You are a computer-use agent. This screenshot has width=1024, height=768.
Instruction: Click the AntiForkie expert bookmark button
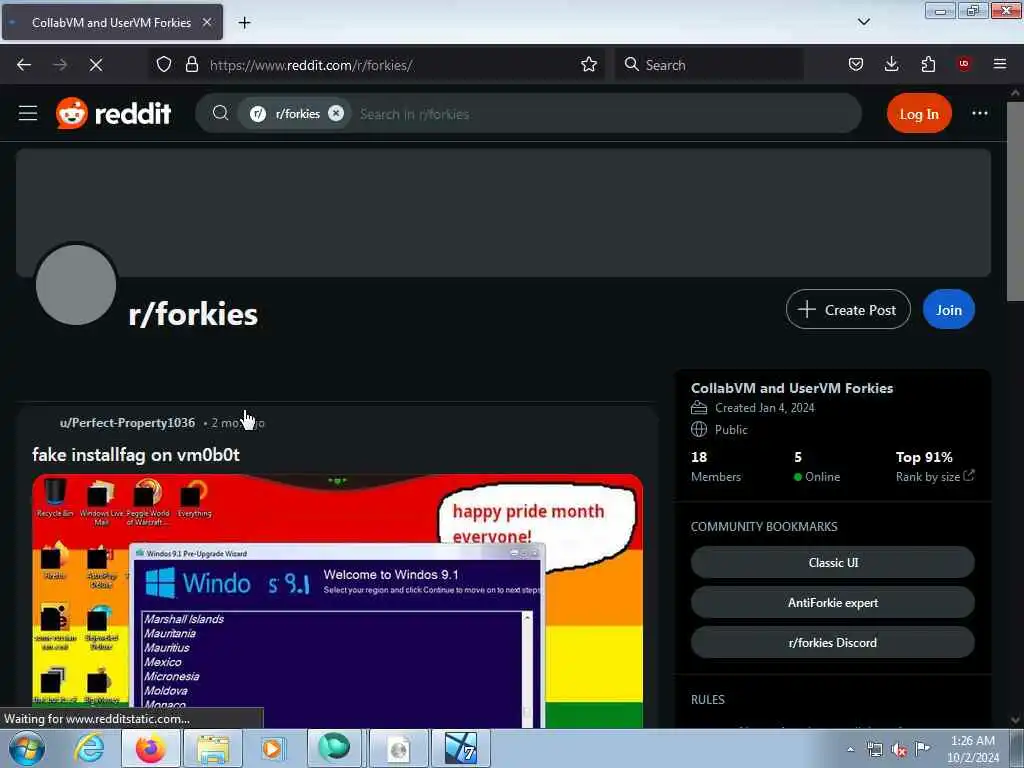pos(833,603)
